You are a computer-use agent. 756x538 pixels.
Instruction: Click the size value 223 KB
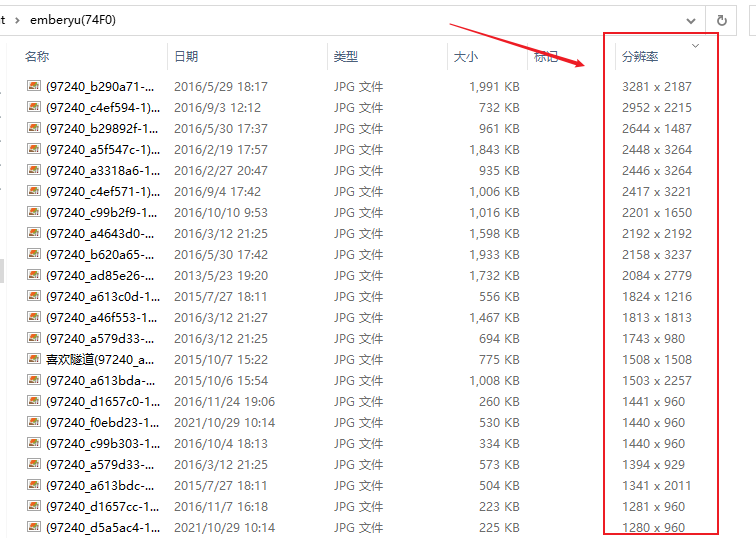(x=500, y=507)
